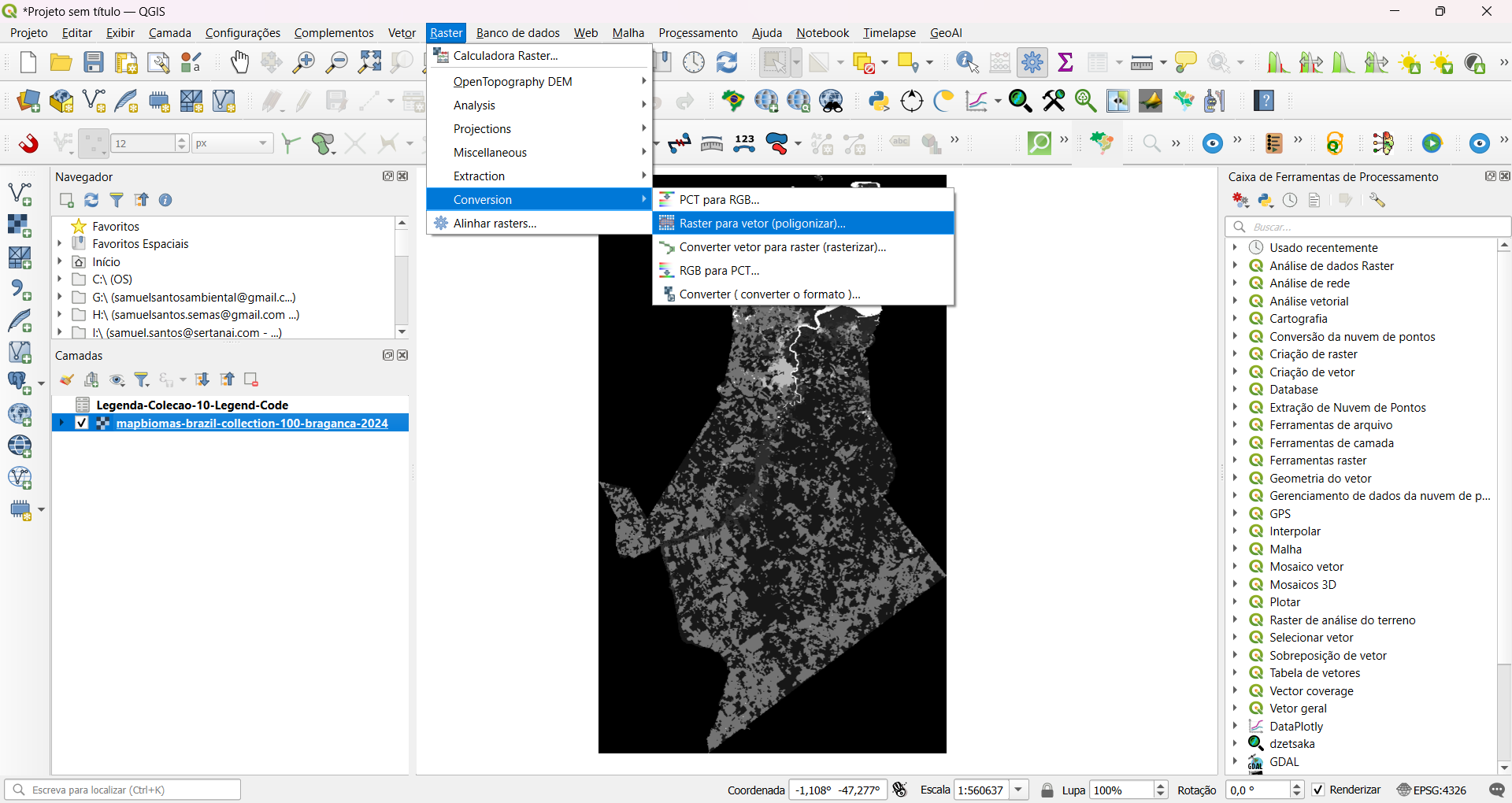
Task: Select the Pan Map hand tool
Action: [x=239, y=62]
